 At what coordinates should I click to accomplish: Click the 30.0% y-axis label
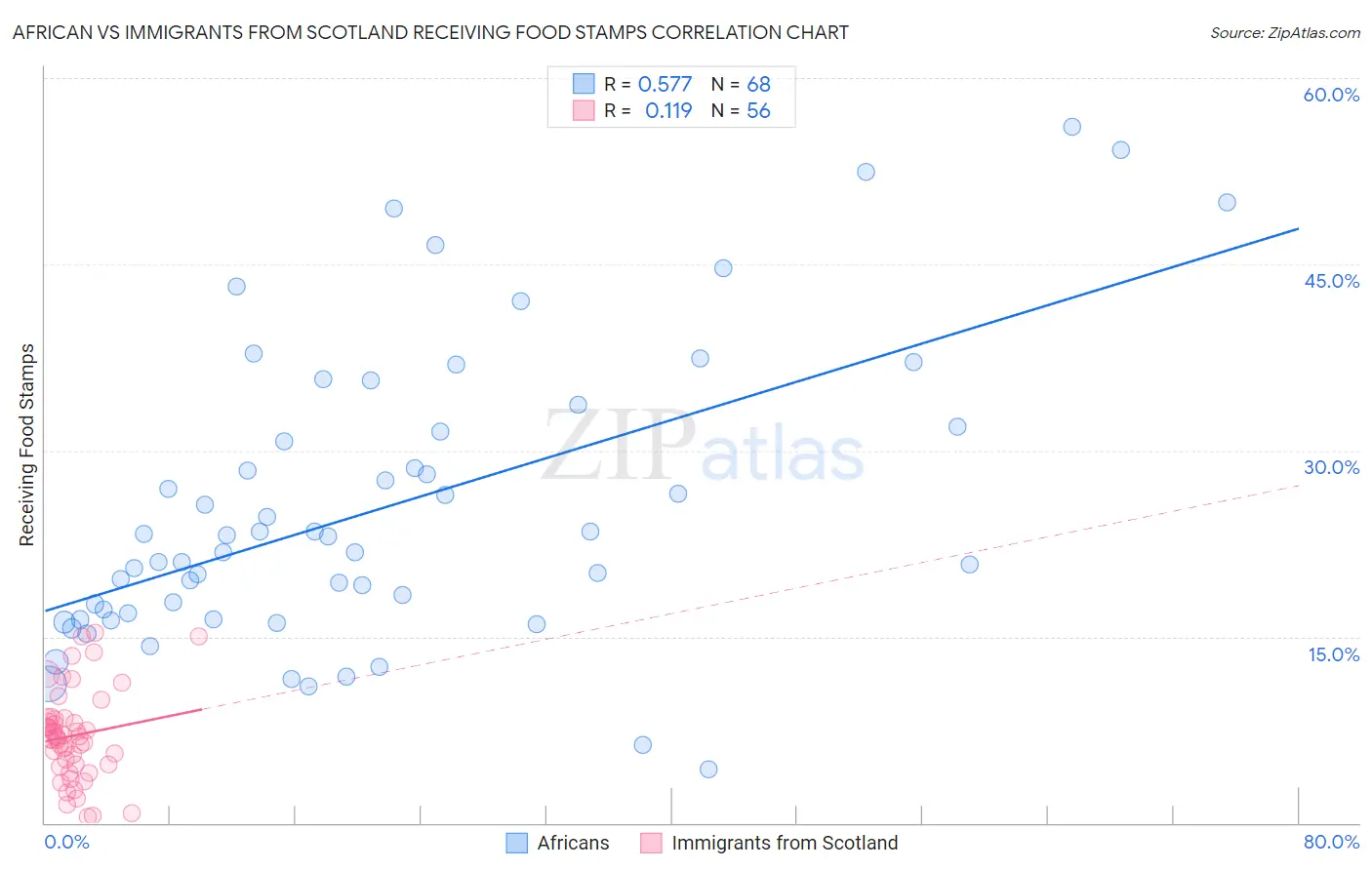[1331, 467]
